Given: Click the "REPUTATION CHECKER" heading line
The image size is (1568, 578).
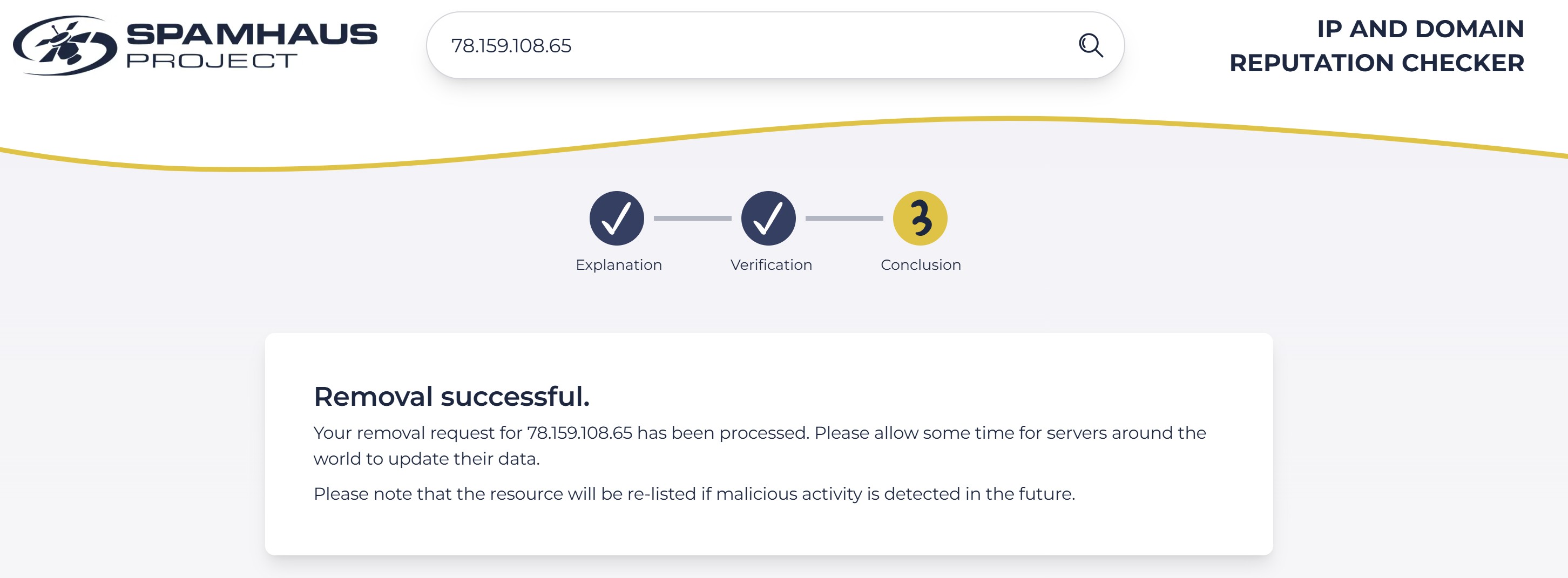Looking at the screenshot, I should click(1376, 63).
